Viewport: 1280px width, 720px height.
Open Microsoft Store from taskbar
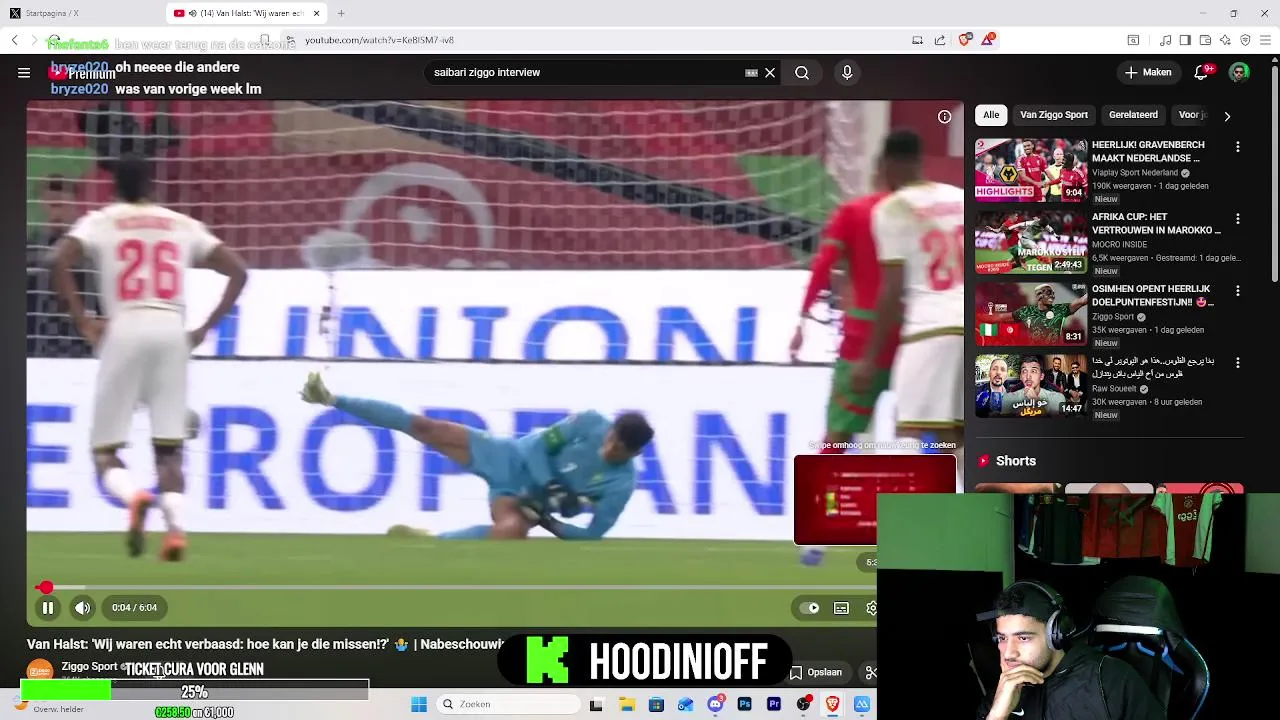pos(656,704)
